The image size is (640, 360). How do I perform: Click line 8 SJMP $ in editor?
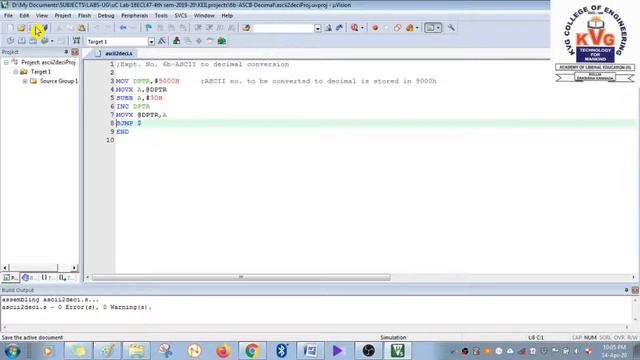coord(129,123)
